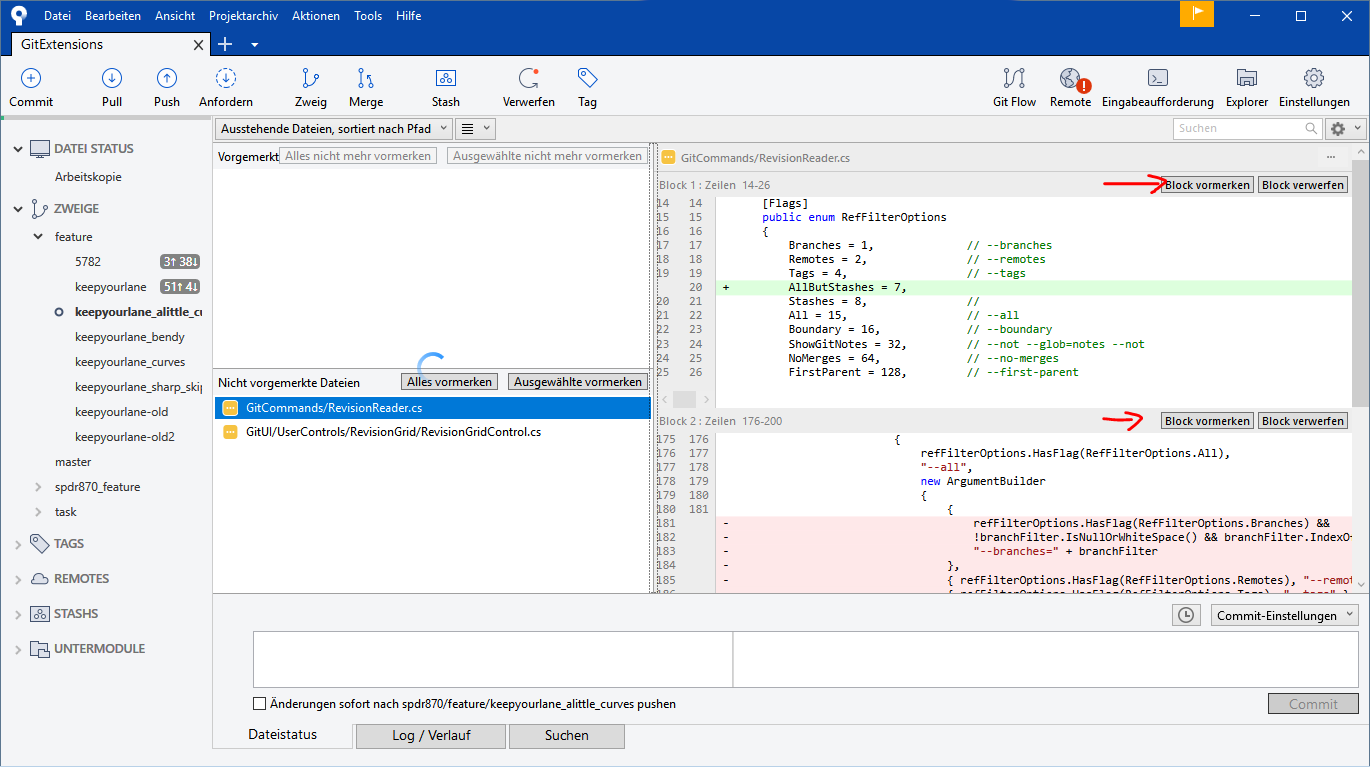Click the ellipsis menu in diff header

[1331, 158]
